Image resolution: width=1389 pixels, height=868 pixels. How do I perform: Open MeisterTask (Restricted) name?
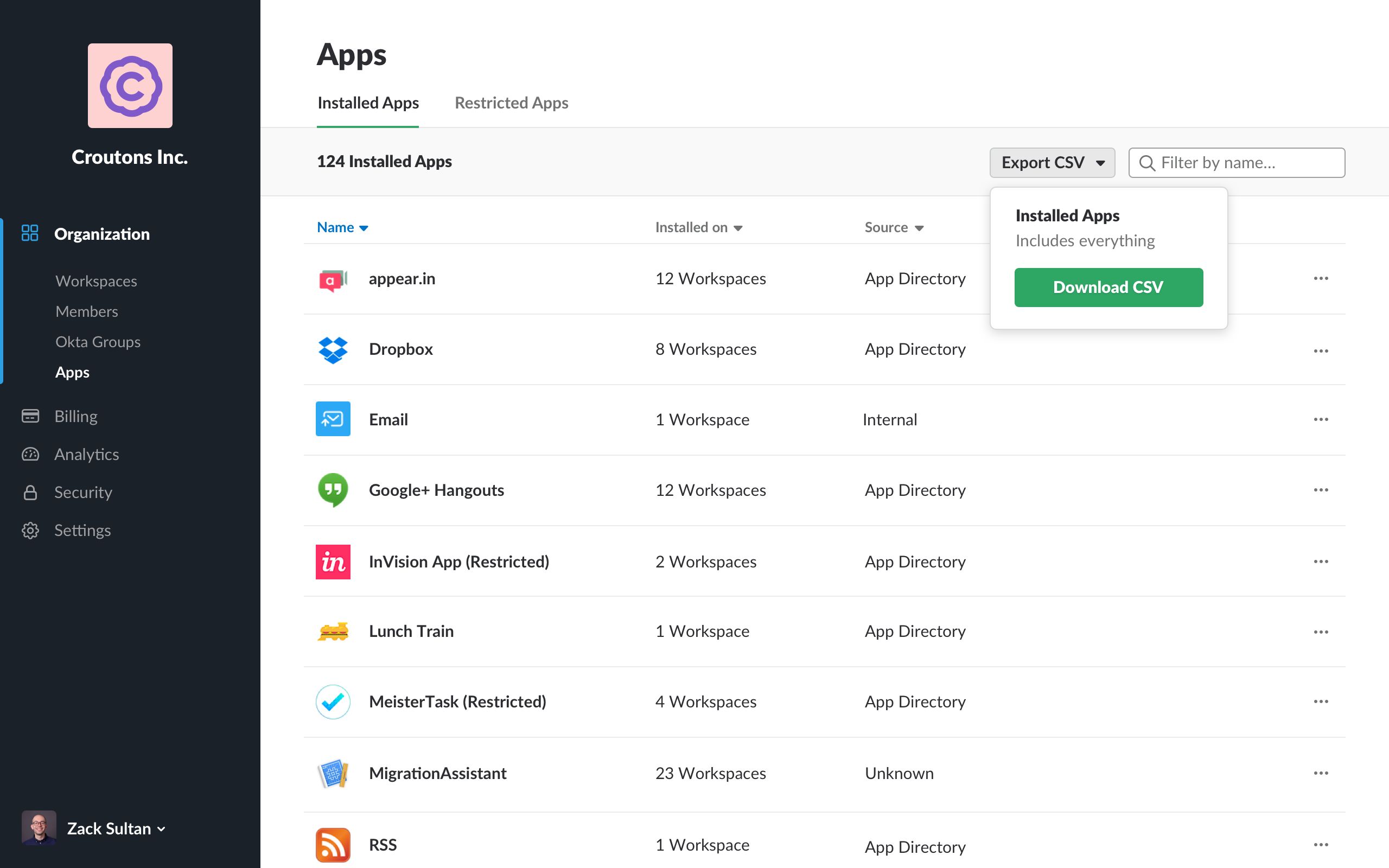457,701
